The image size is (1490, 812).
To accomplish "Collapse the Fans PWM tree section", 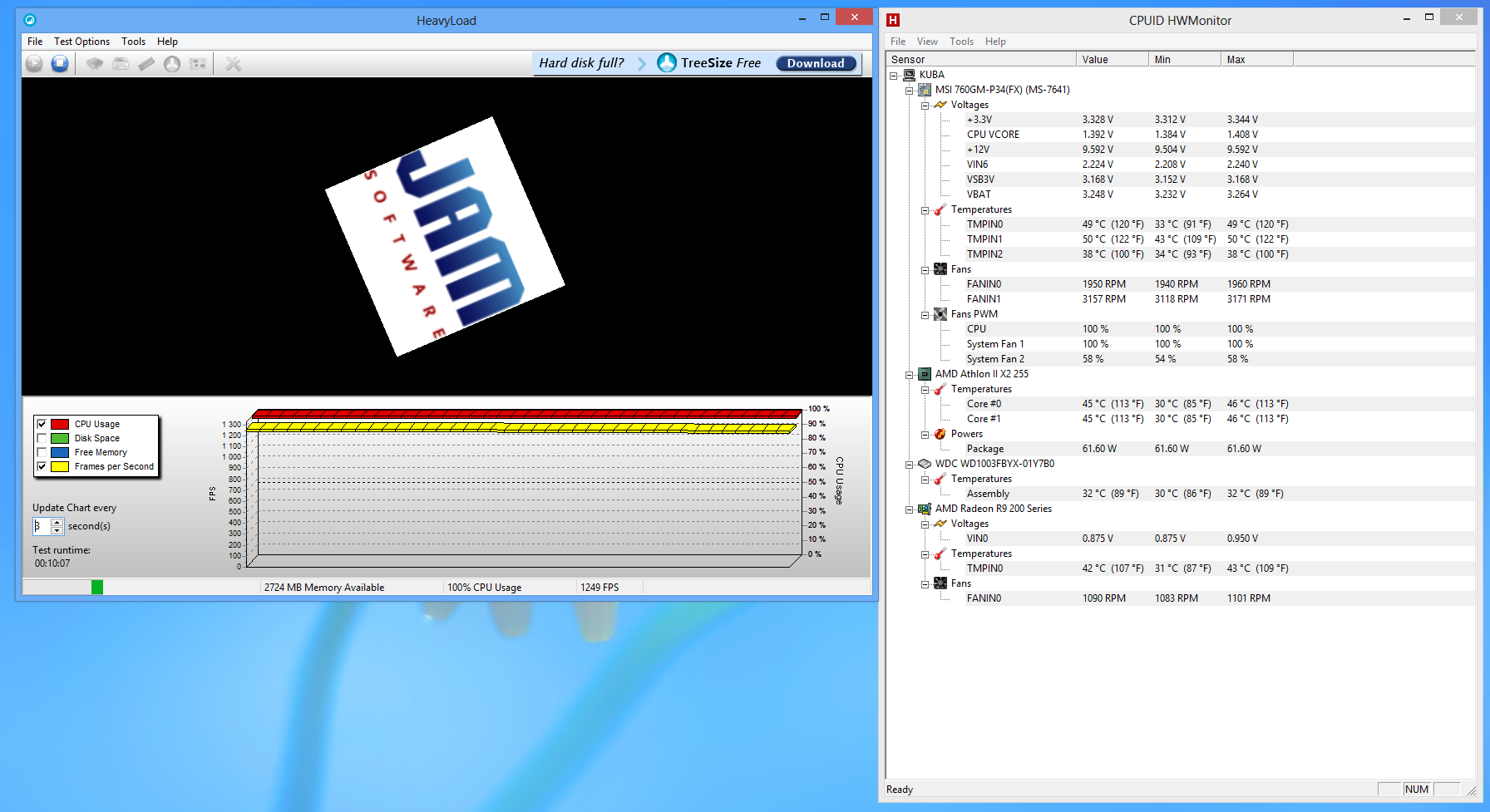I will click(x=925, y=315).
